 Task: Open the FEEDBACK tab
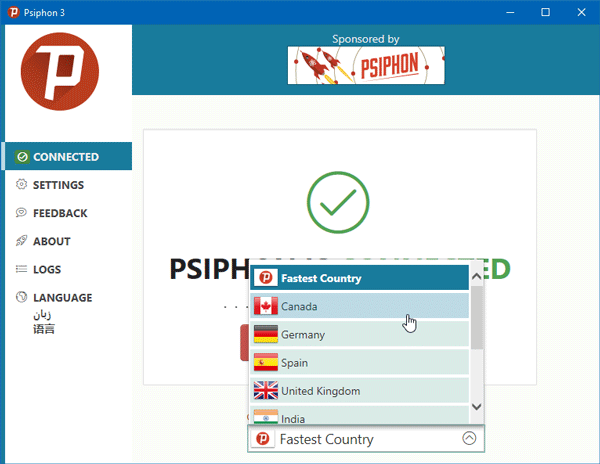point(68,213)
